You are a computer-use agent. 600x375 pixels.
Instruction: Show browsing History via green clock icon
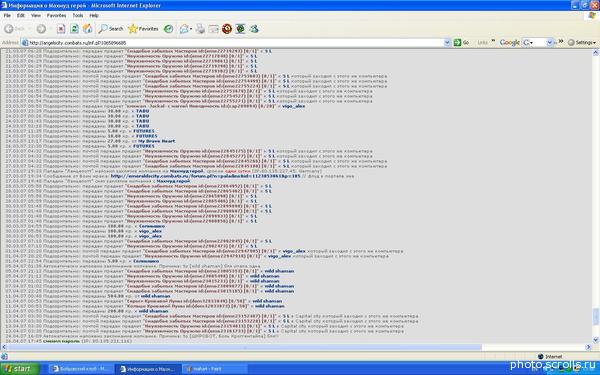coord(168,29)
